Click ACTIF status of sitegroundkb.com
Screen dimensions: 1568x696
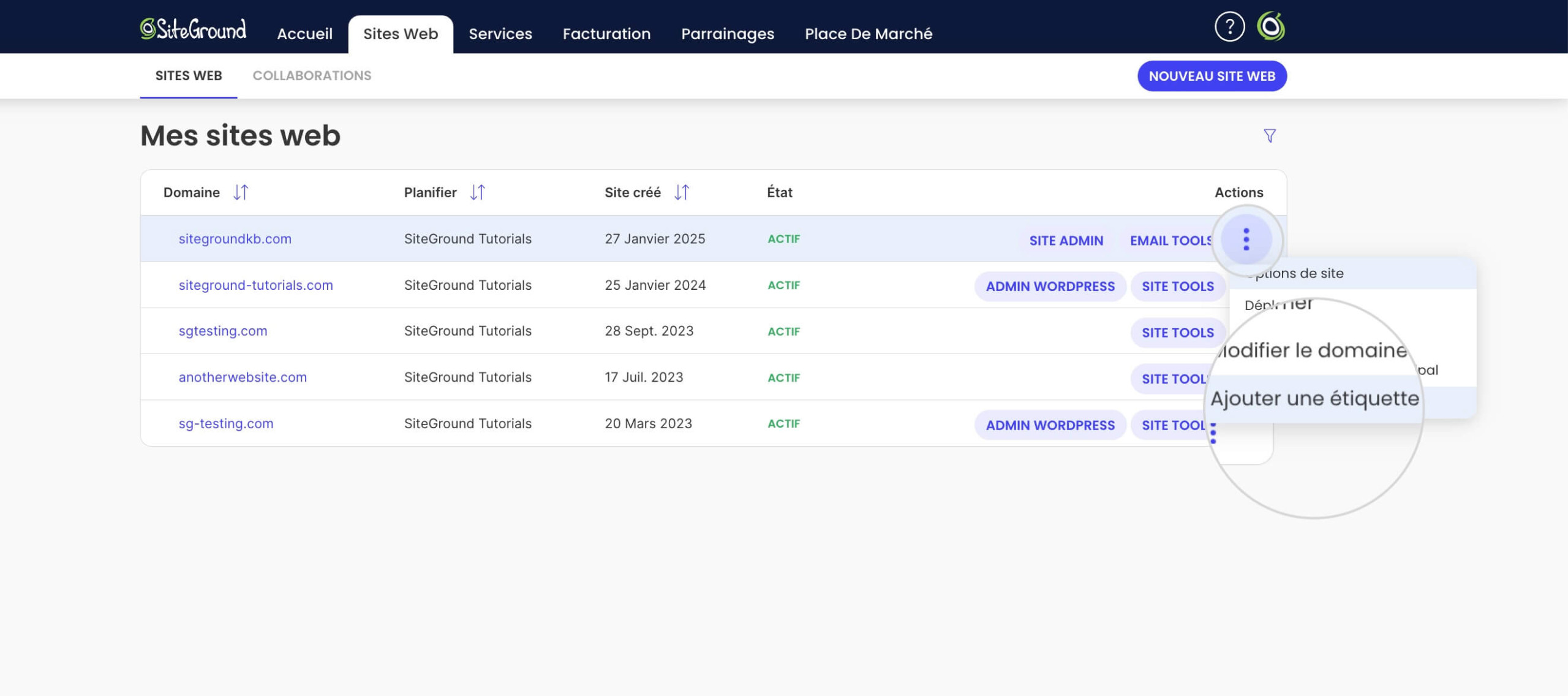pyautogui.click(x=783, y=239)
